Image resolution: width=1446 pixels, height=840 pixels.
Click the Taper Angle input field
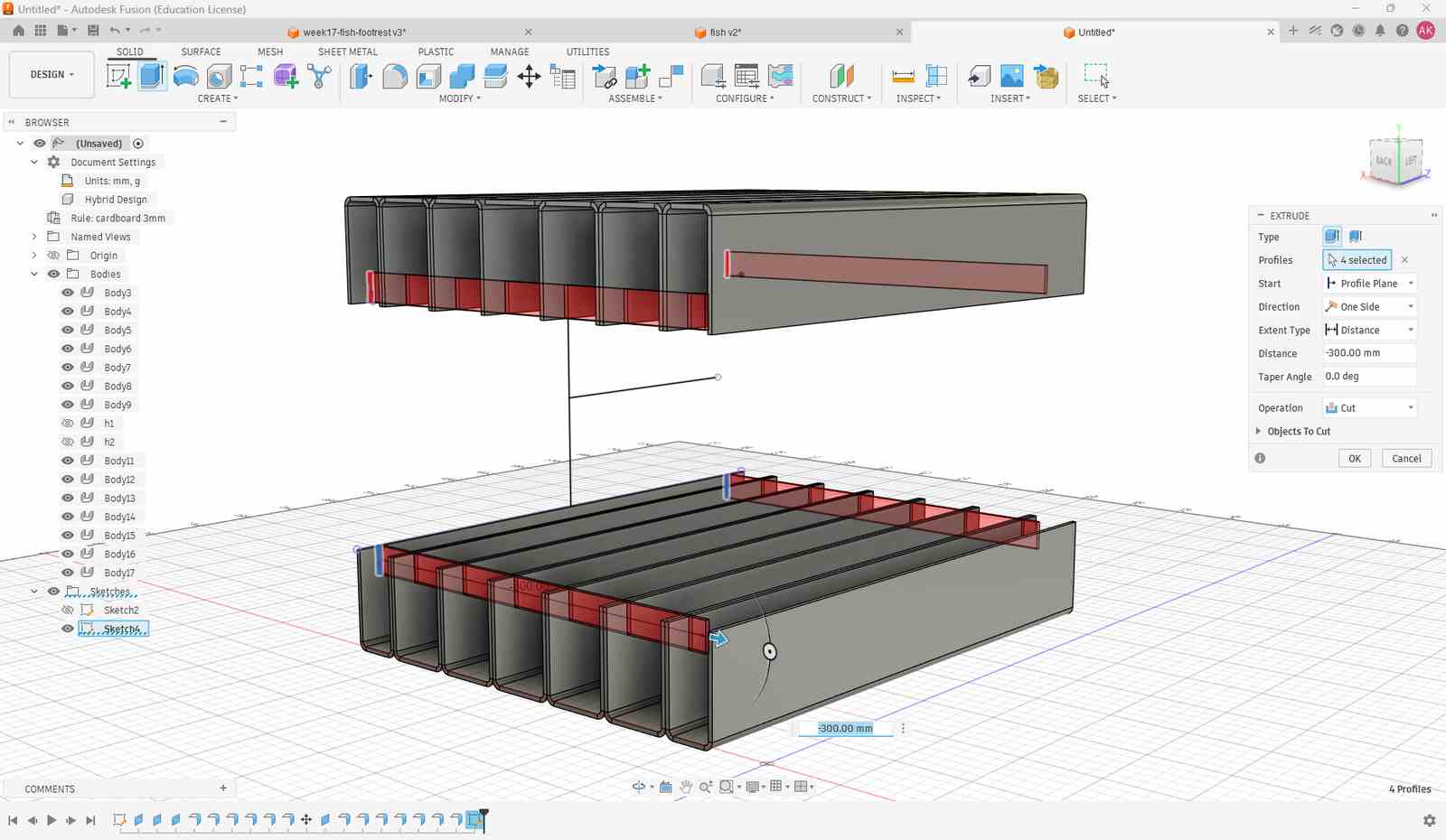[1370, 377]
